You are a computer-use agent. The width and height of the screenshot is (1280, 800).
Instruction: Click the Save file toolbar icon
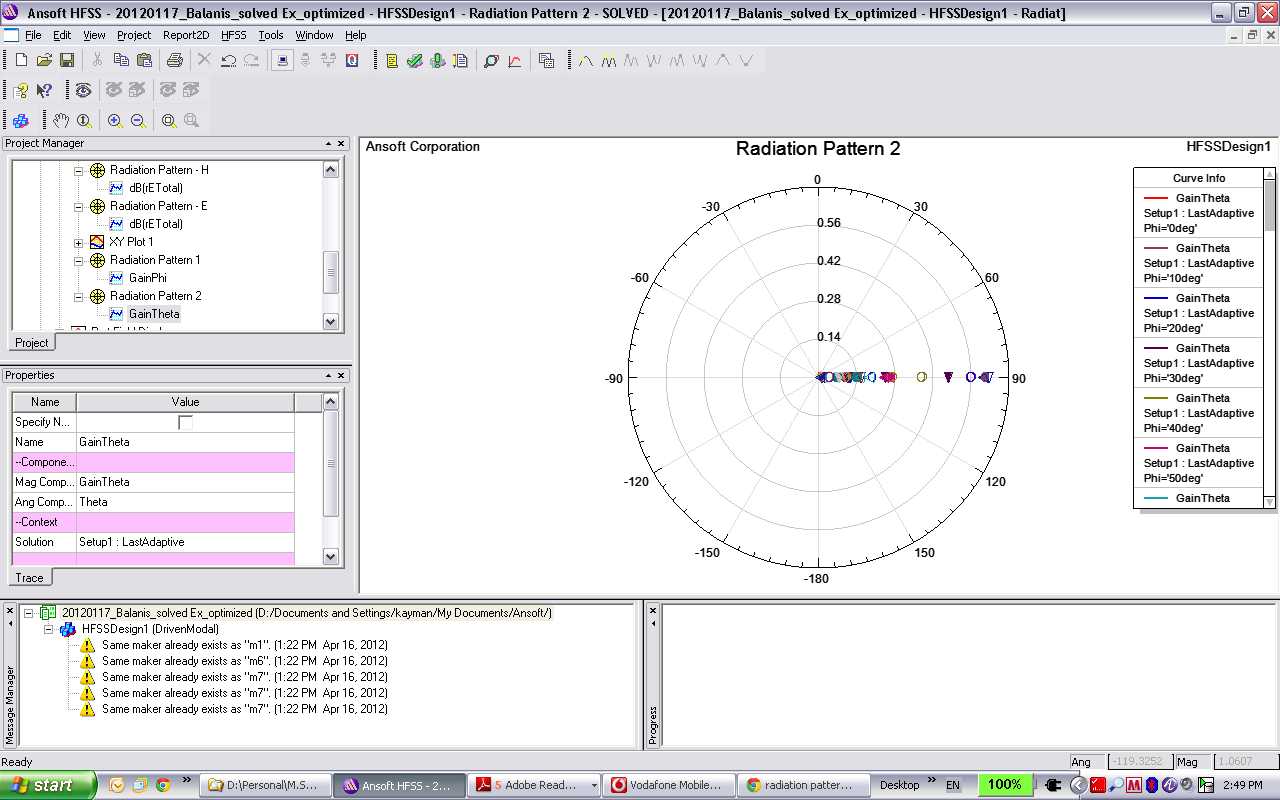tap(66, 61)
